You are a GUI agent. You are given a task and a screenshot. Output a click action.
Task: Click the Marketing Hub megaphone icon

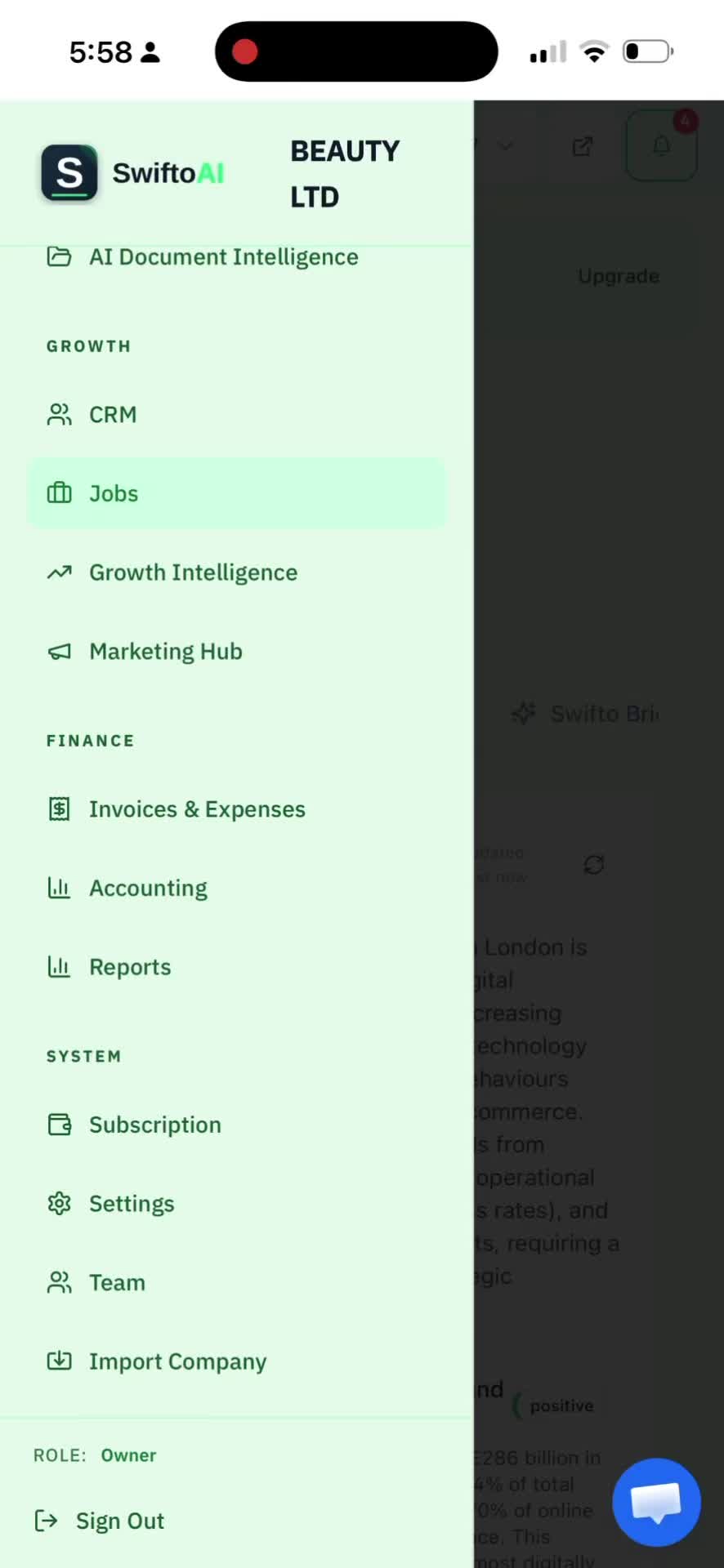point(59,652)
